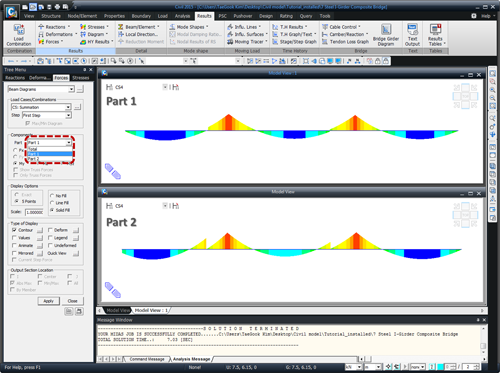Viewport: 500px width, 373px height.
Task: Click the Quick View button
Action: 76,253
